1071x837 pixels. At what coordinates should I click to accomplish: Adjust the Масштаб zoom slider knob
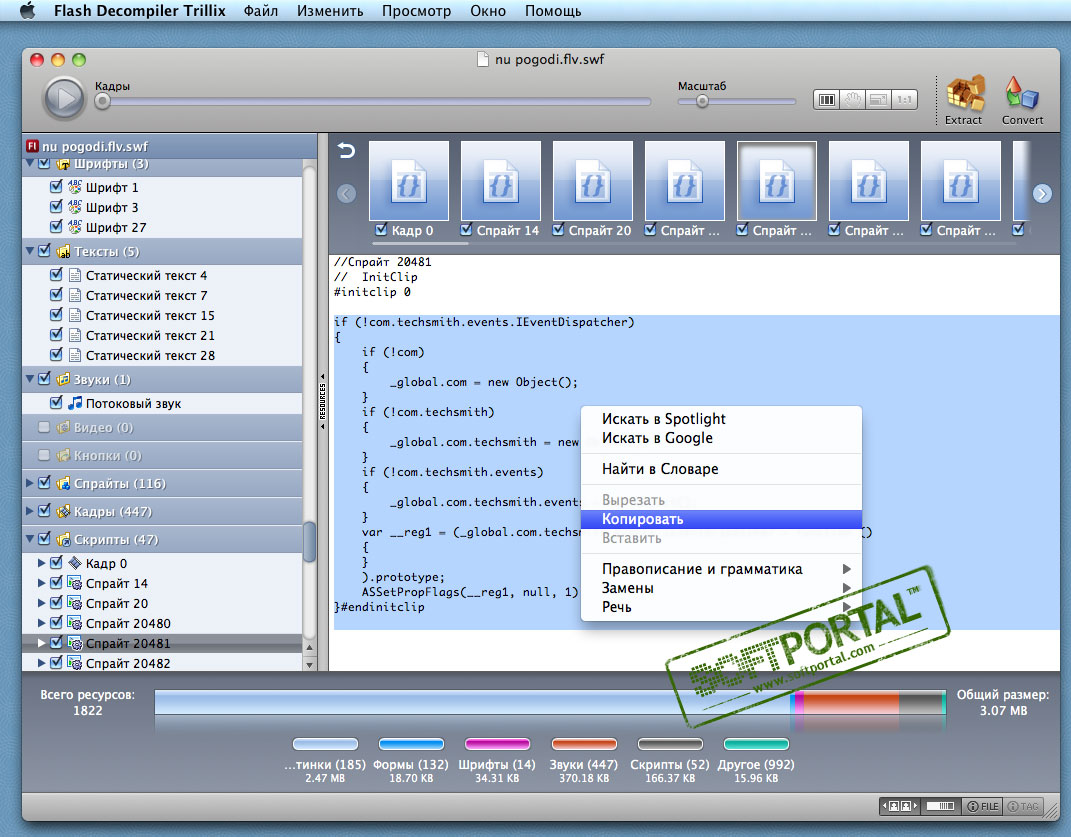click(702, 102)
